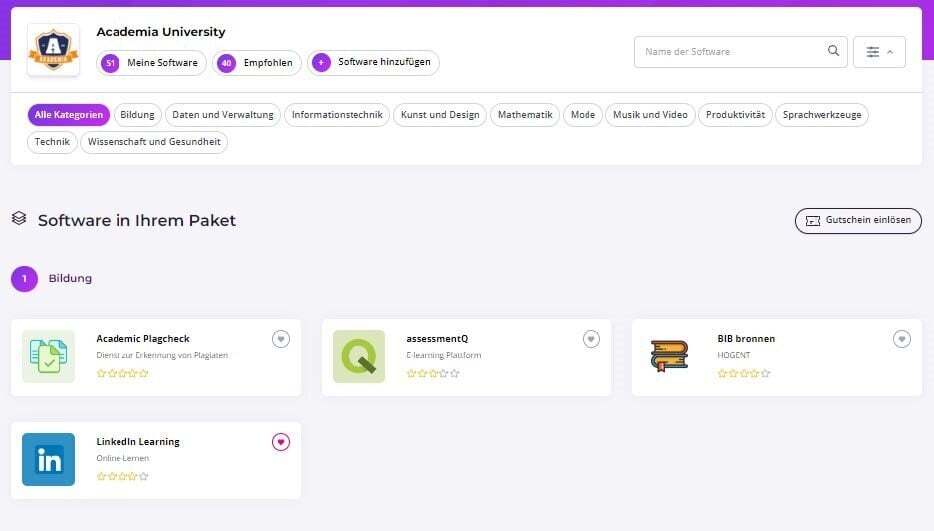Image resolution: width=934 pixels, height=531 pixels.
Task: Open Meine Software list
Action: pos(152,63)
